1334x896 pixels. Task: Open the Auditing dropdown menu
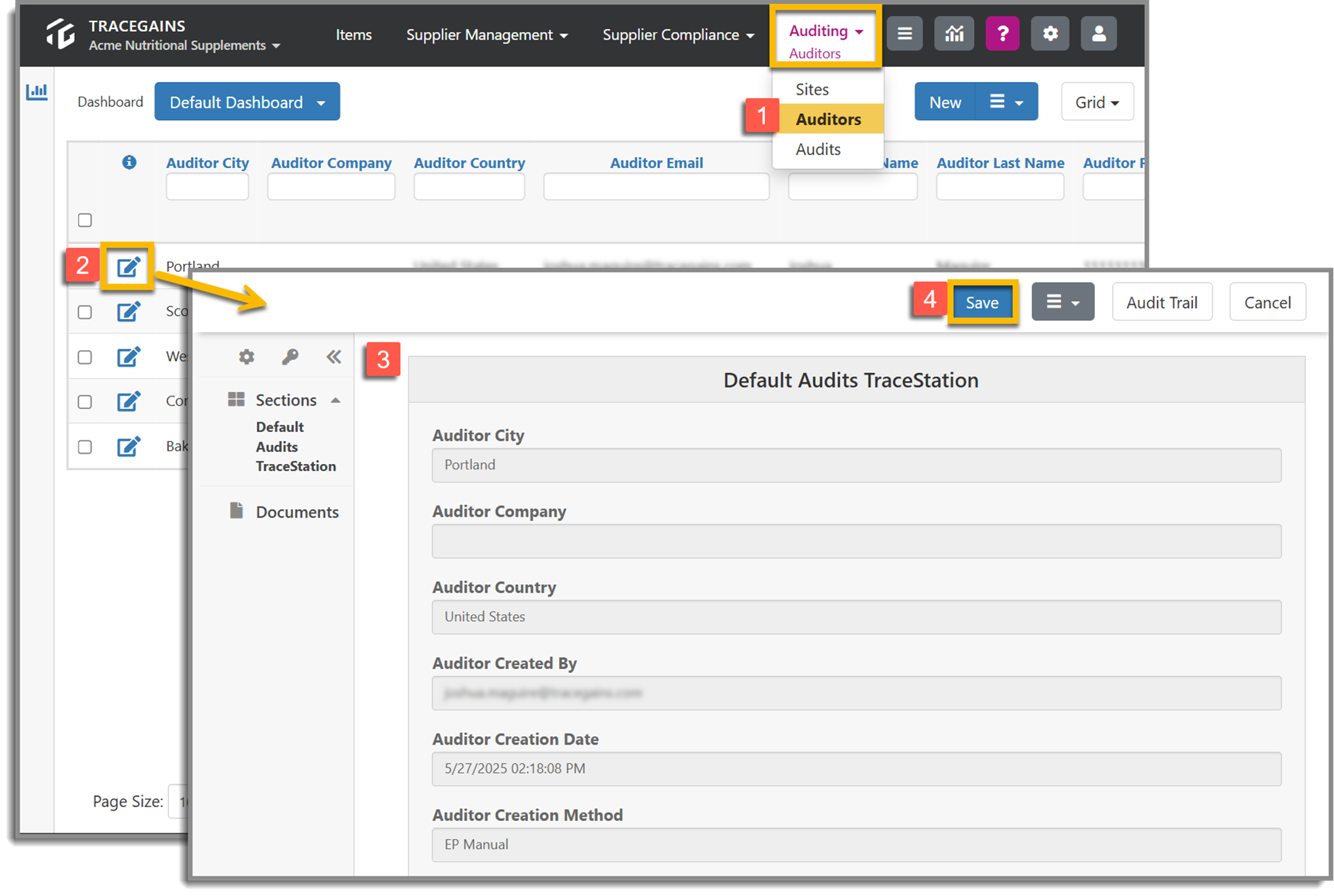tap(825, 31)
